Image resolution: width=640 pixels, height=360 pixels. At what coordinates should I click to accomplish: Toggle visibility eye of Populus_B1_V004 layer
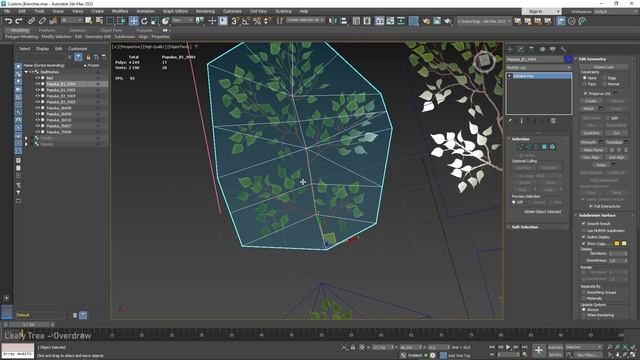[x=37, y=84]
